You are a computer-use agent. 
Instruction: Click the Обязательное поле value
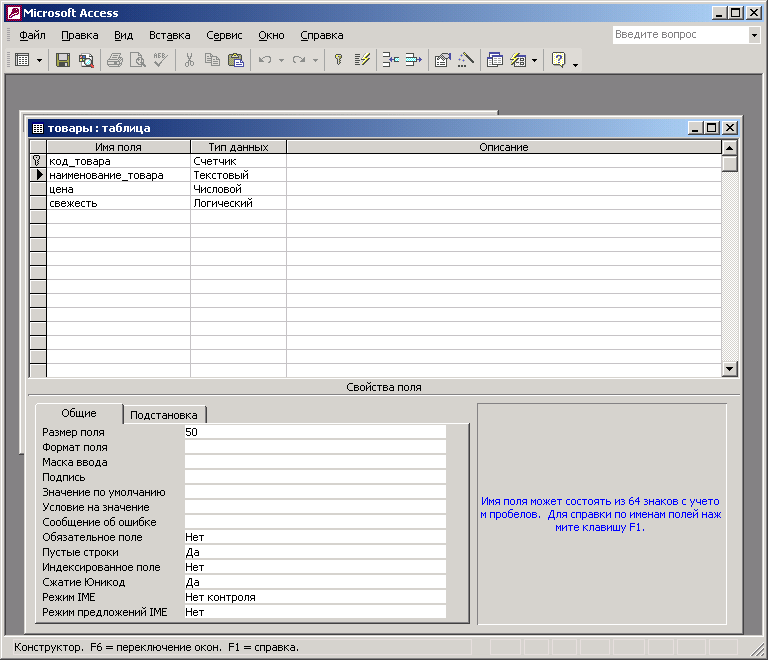tap(315, 537)
